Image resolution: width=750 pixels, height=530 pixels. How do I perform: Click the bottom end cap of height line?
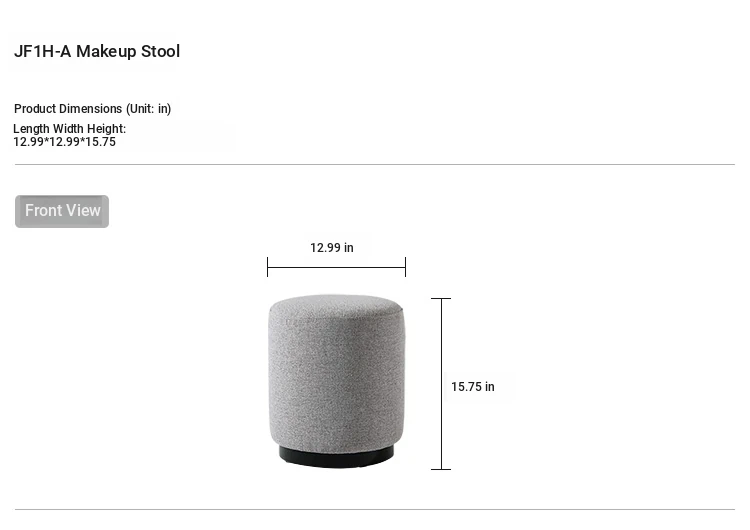(x=441, y=469)
